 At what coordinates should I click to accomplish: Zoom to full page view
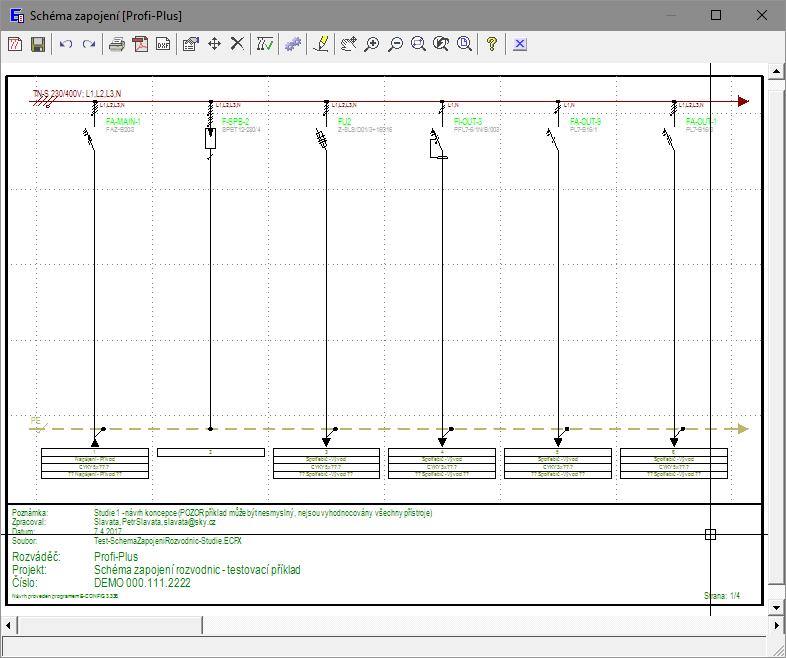point(464,44)
